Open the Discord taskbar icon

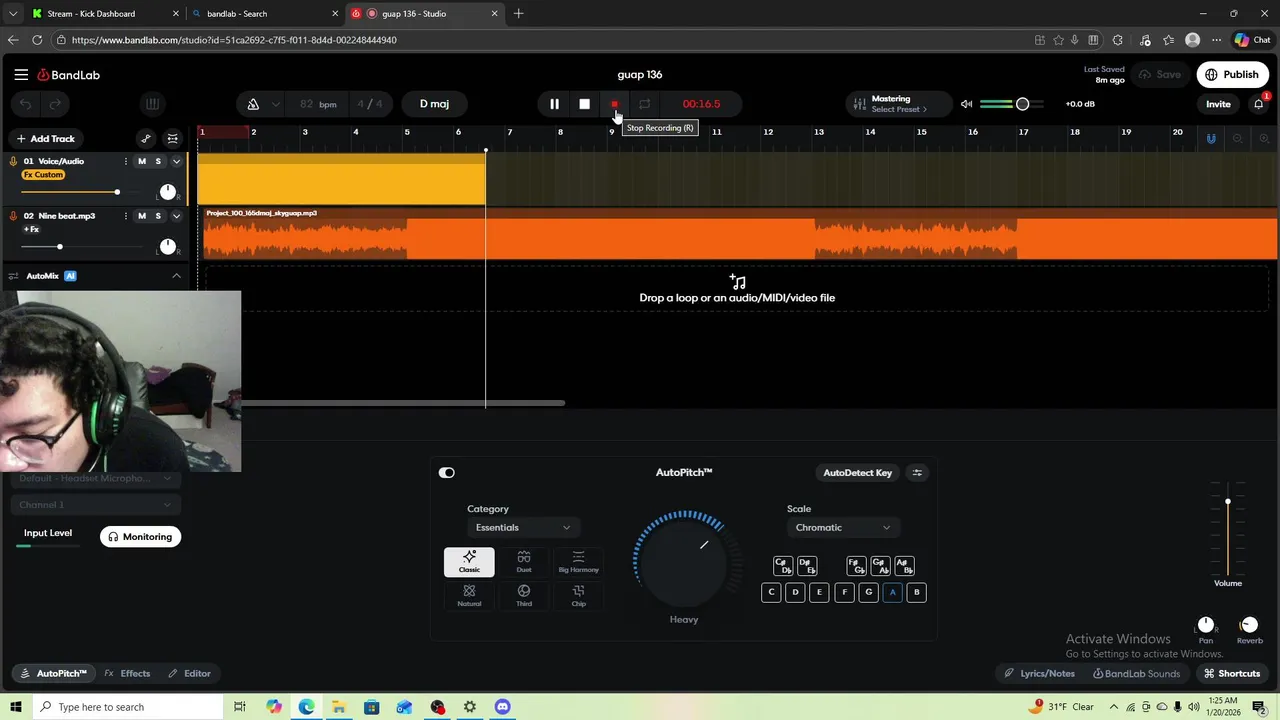tap(502, 707)
